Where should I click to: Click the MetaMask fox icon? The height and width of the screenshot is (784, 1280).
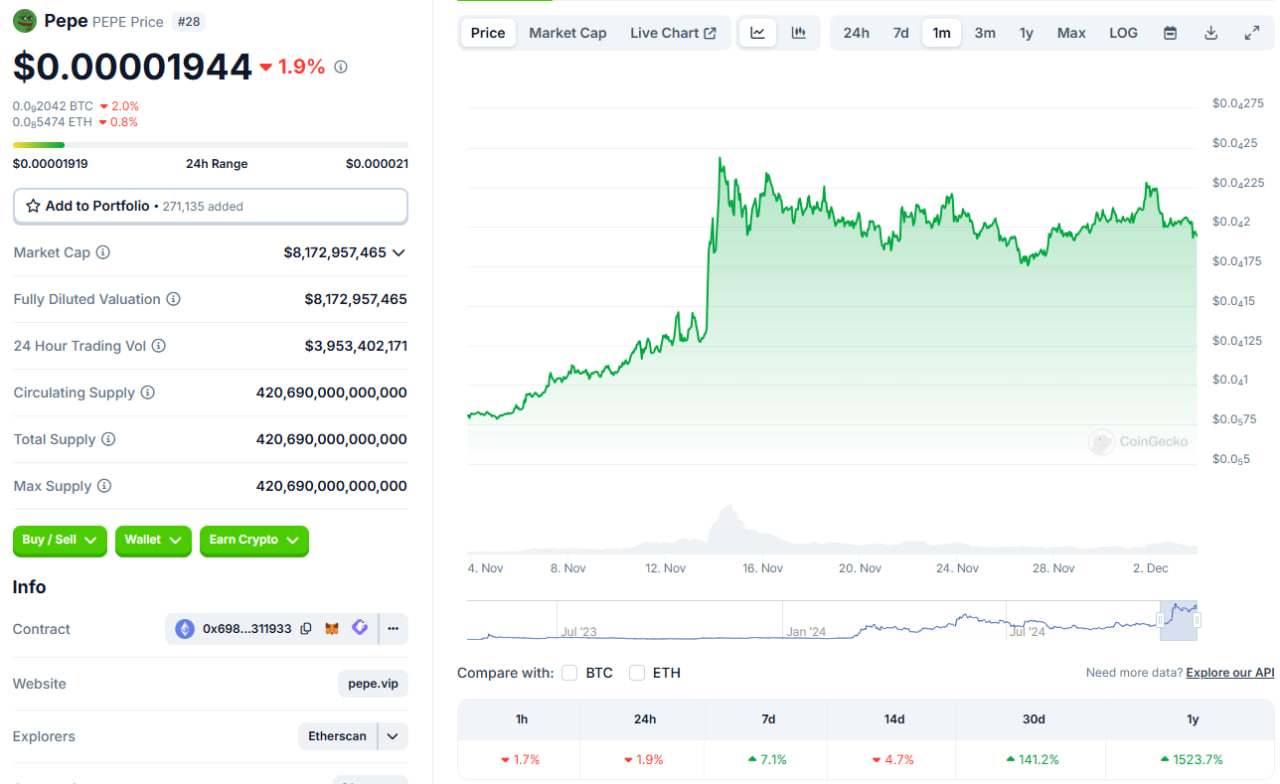pos(332,629)
